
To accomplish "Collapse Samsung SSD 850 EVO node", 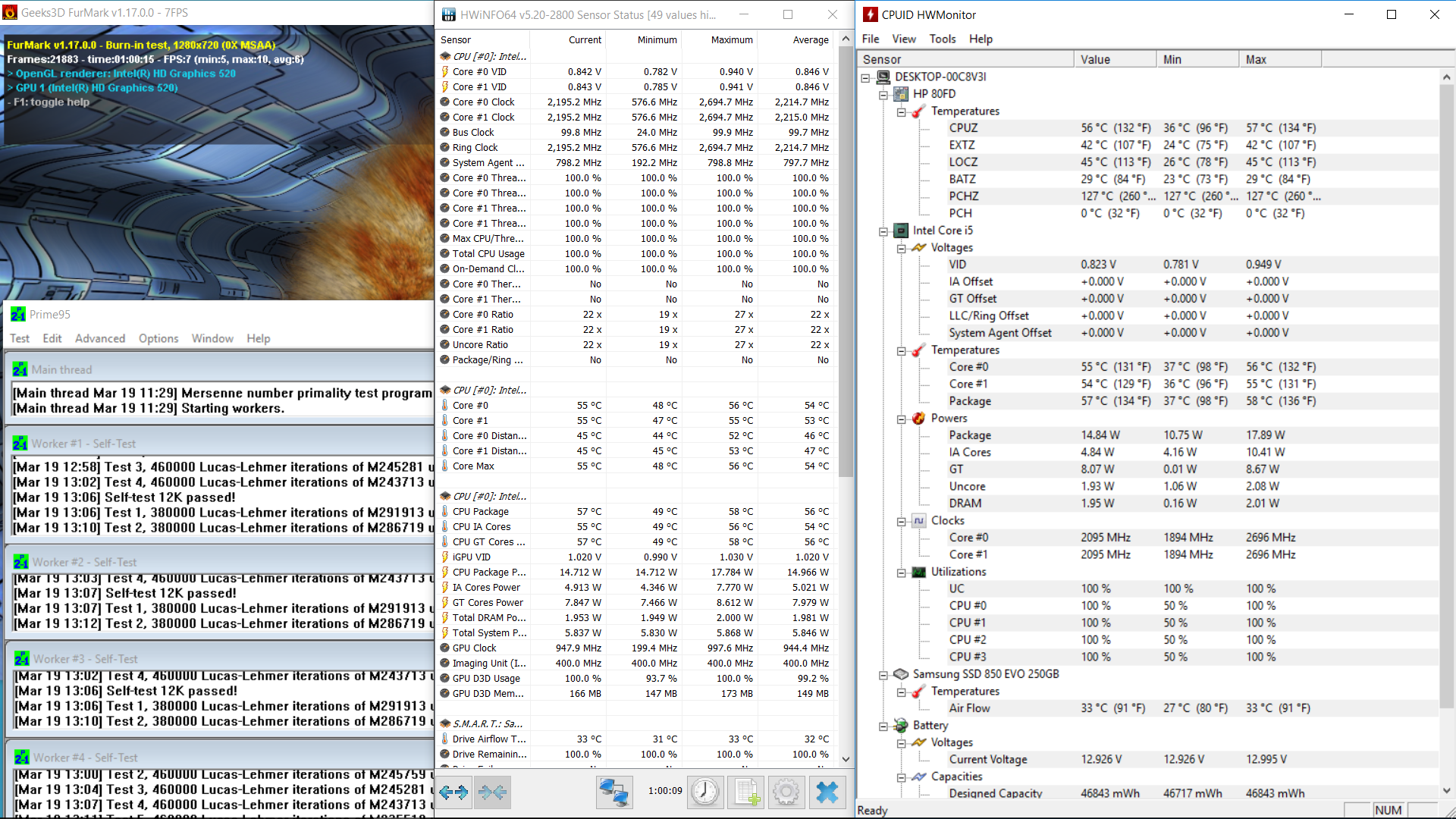I will click(x=883, y=675).
